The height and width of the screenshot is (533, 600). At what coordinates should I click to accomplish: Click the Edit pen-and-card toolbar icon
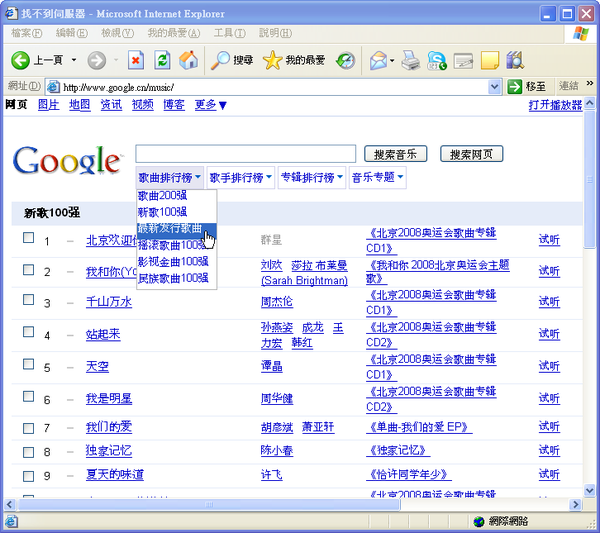(x=463, y=60)
